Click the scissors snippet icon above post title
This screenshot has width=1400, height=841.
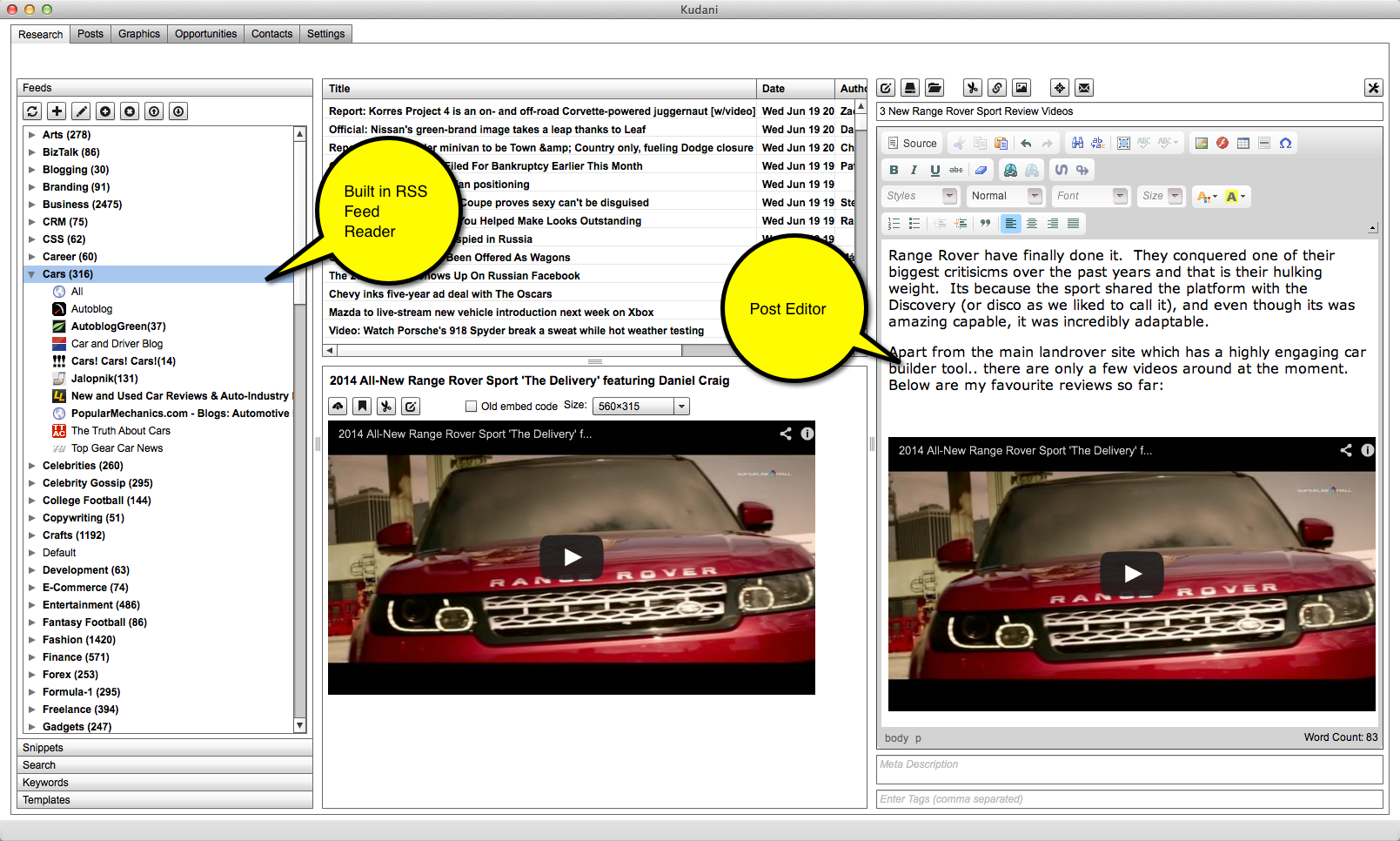(x=973, y=88)
